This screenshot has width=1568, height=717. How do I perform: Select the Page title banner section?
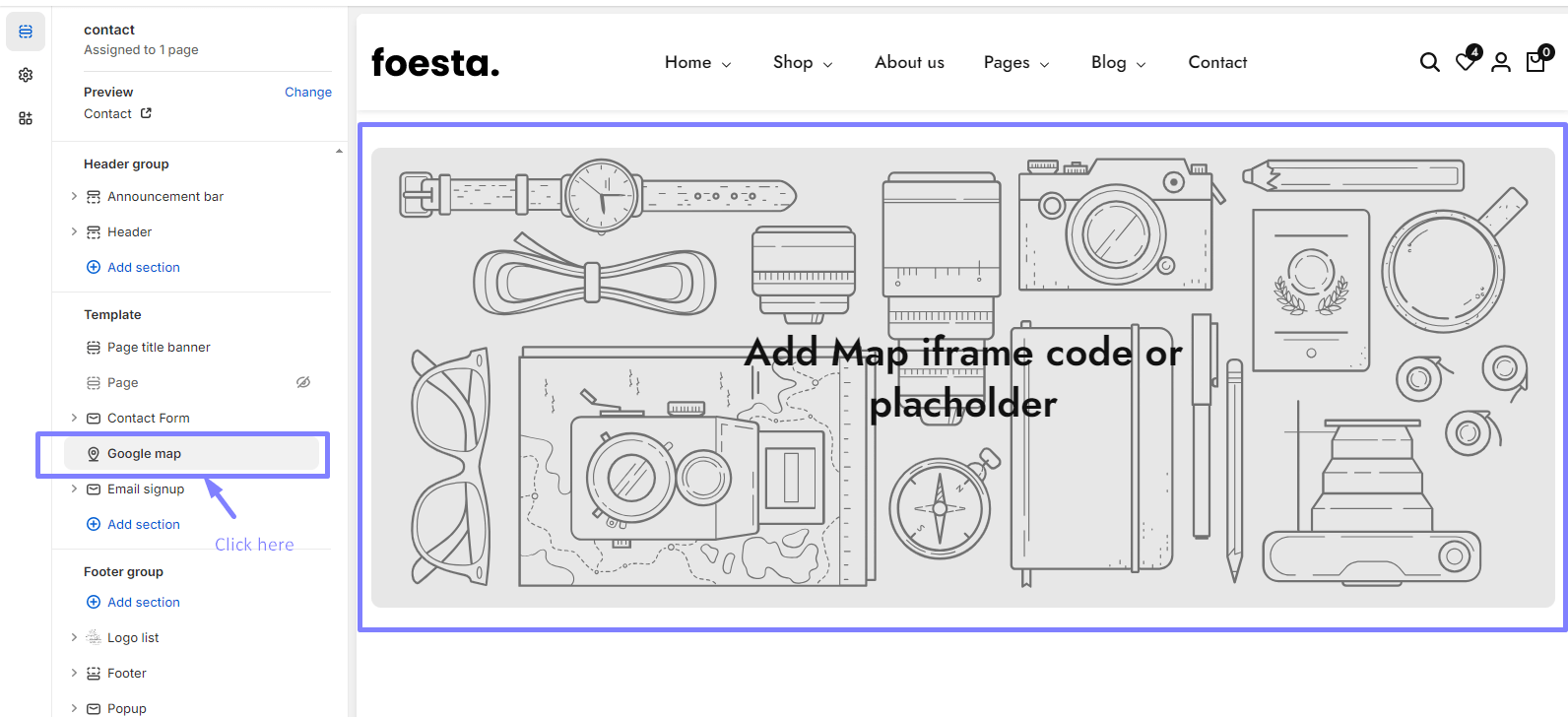coord(159,348)
